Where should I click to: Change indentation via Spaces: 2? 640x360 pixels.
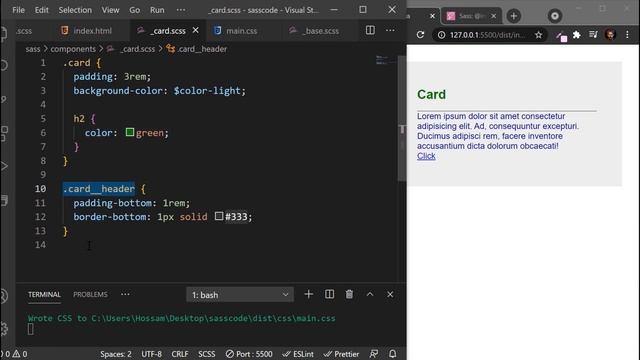click(x=116, y=354)
